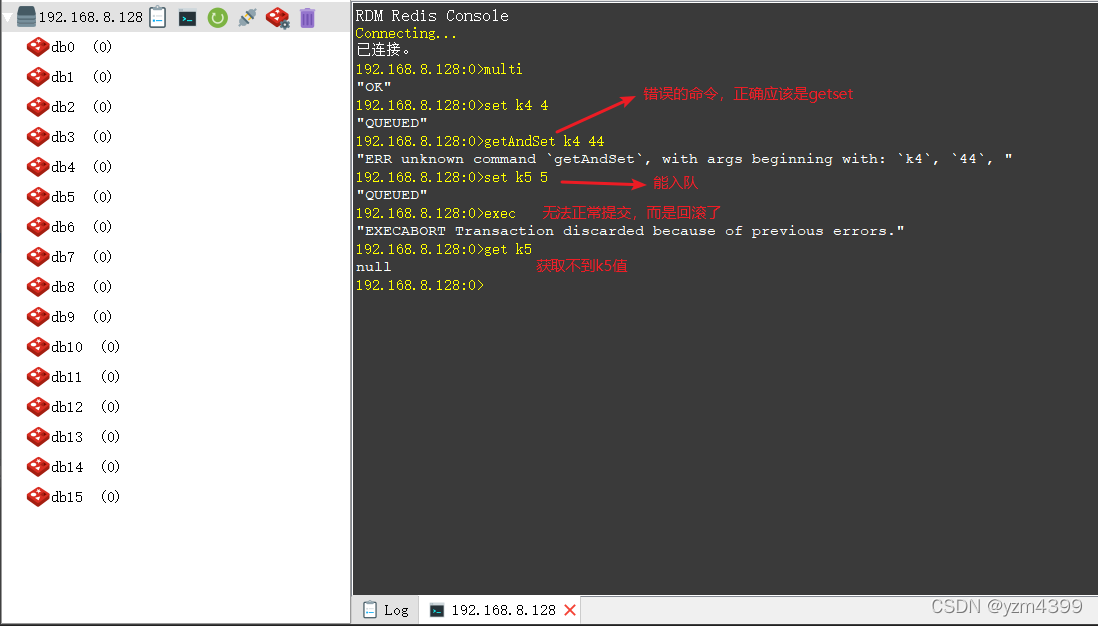The height and width of the screenshot is (626, 1098).
Task: Delete connection with trash icon
Action: 307,18
